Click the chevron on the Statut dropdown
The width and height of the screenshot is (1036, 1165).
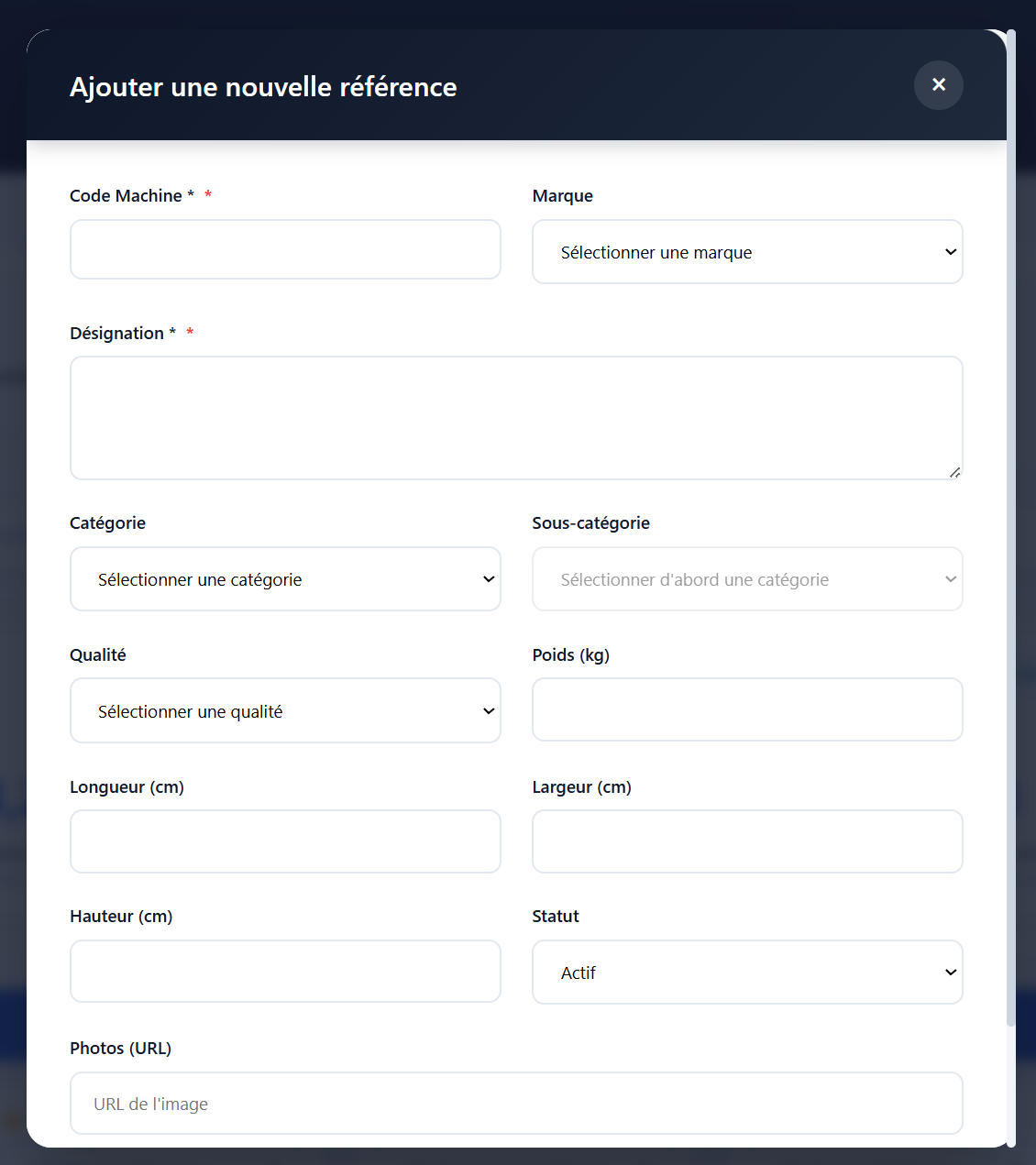click(x=949, y=972)
